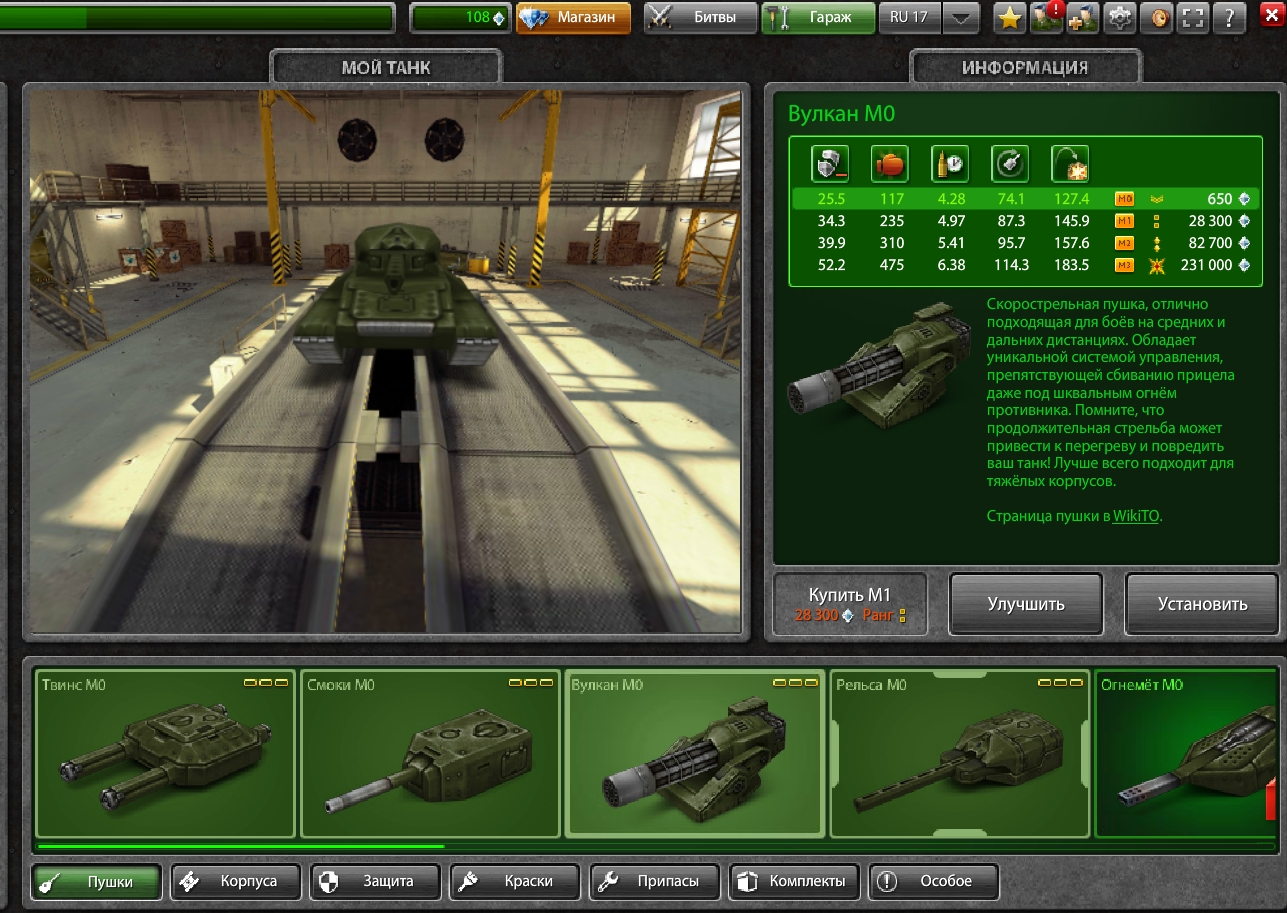Open friends list with red alert badge
The width and height of the screenshot is (1287, 913).
pos(1047,17)
